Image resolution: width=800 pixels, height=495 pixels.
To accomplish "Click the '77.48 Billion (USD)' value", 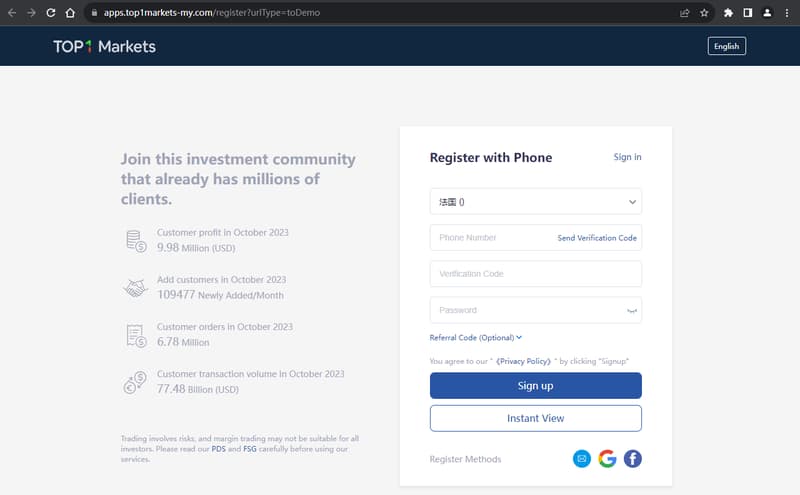I will coord(198,389).
